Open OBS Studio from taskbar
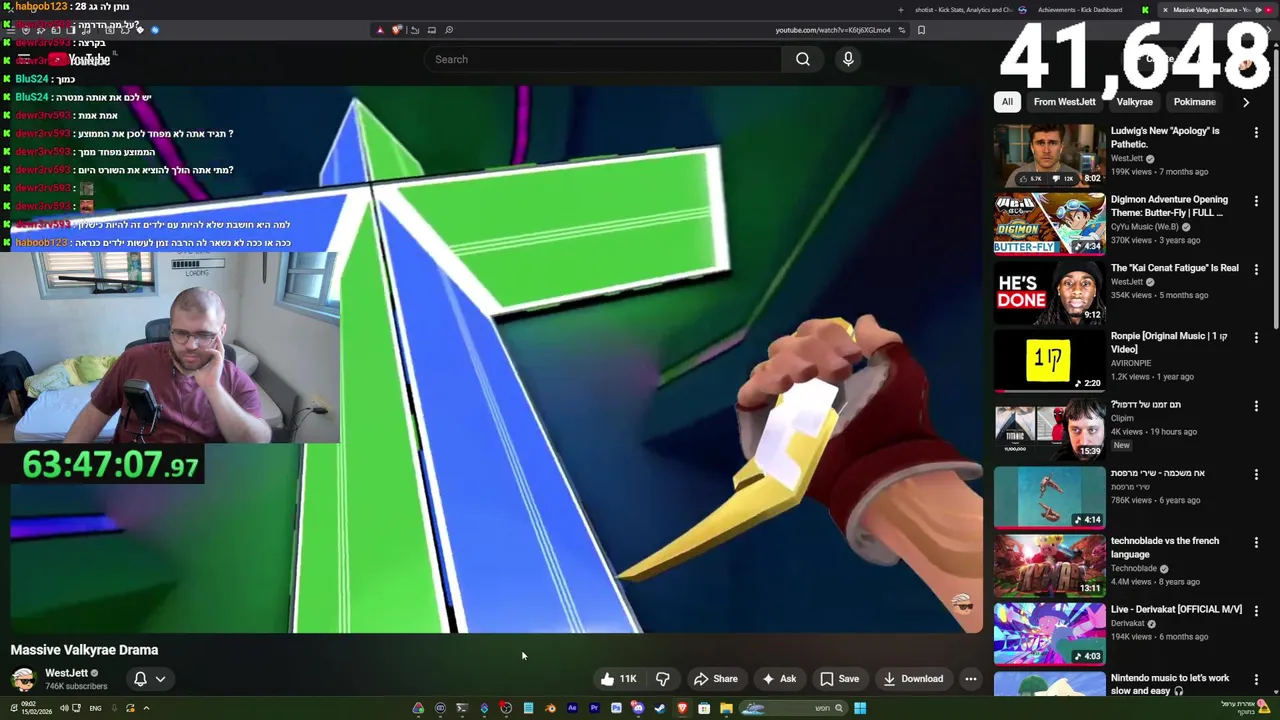Viewport: 1280px width, 720px height. 506,708
